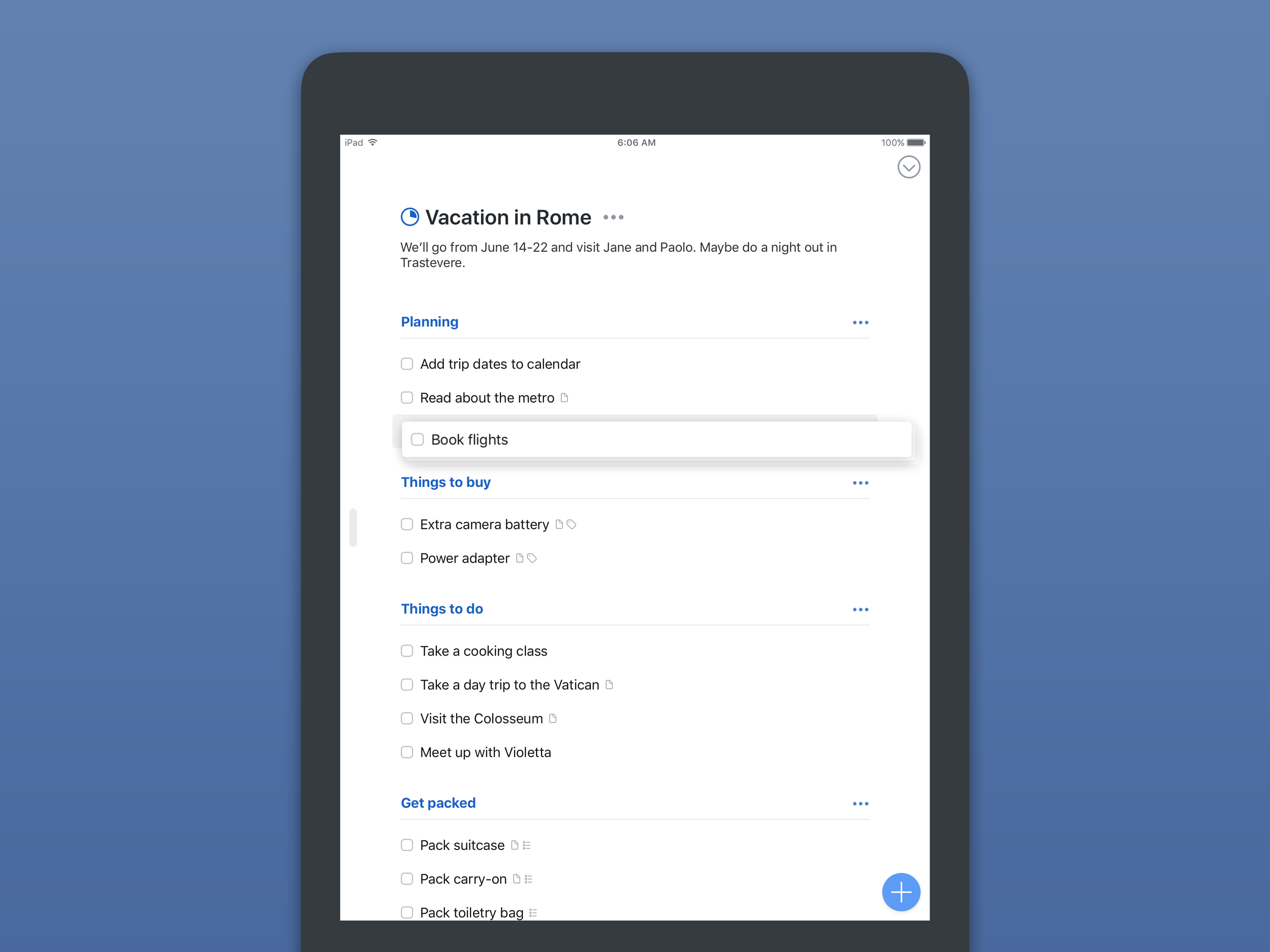The image size is (1270, 952).
Task: Drag the right-side scrollbar downward
Action: coord(354,519)
